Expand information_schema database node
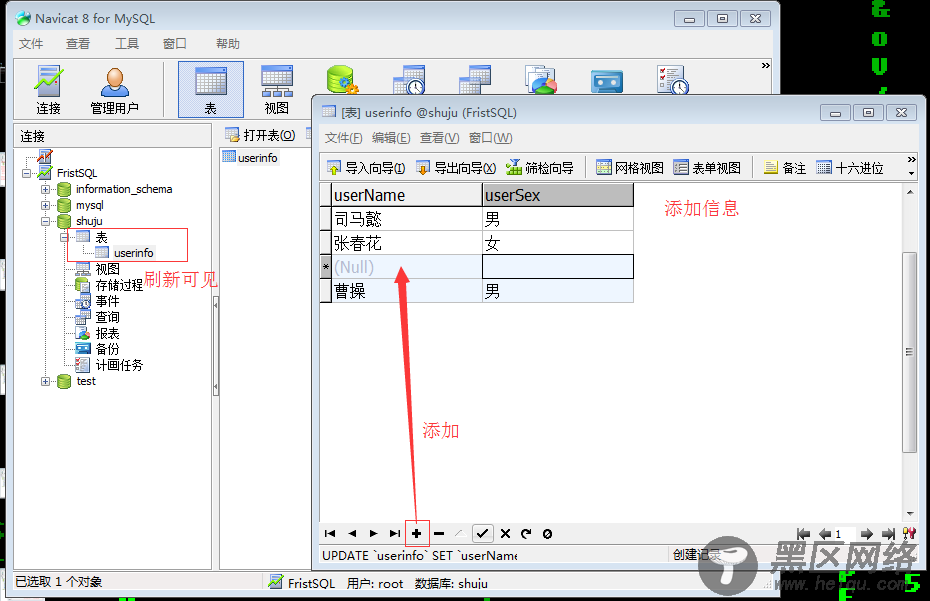The width and height of the screenshot is (930, 601). click(45, 189)
